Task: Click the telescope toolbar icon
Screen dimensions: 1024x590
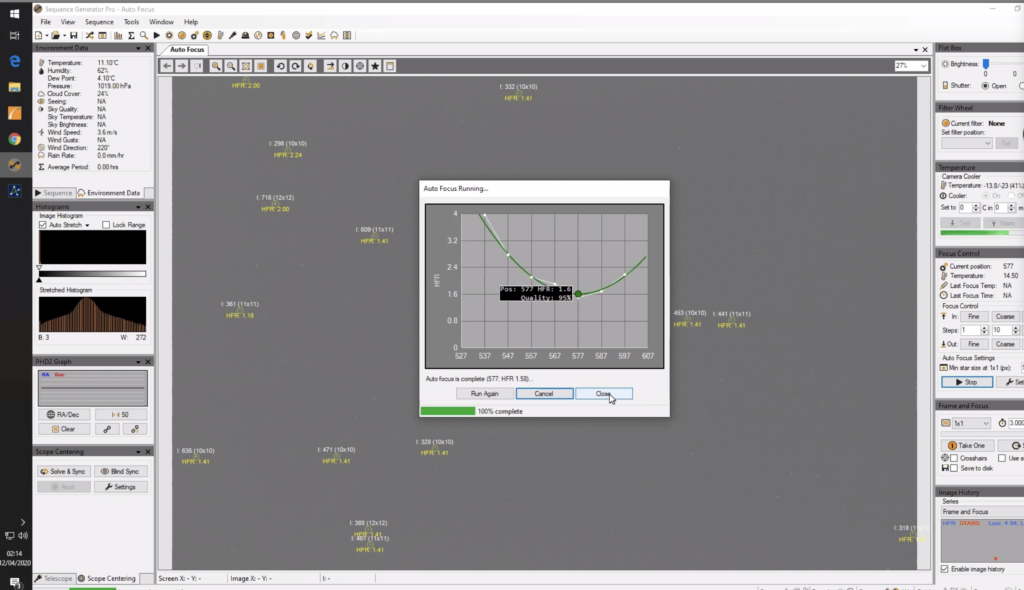Action: pos(232,35)
